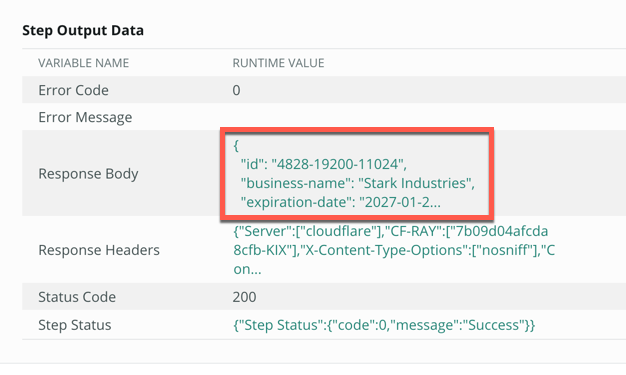Select the Step Status variable name
626x375 pixels.
(75, 325)
